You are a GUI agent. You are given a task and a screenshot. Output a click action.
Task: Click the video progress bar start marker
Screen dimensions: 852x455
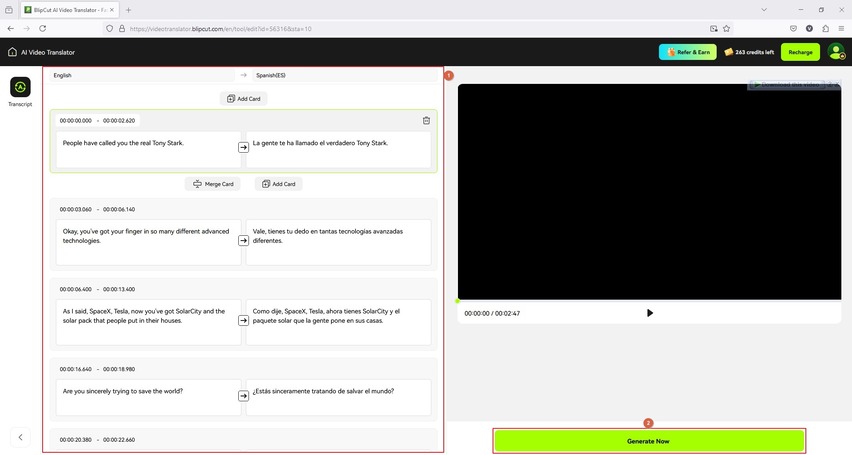coord(459,300)
